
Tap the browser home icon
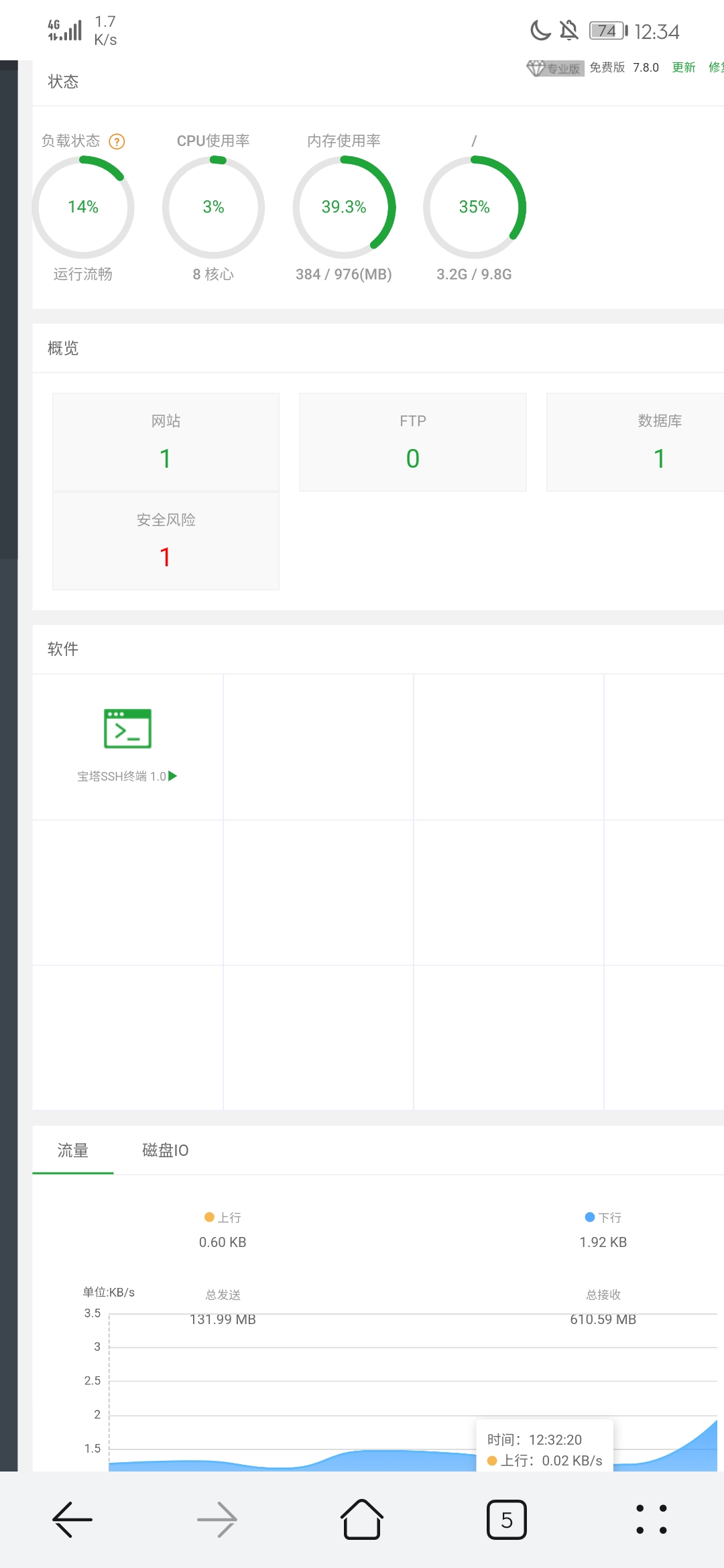click(x=362, y=1519)
